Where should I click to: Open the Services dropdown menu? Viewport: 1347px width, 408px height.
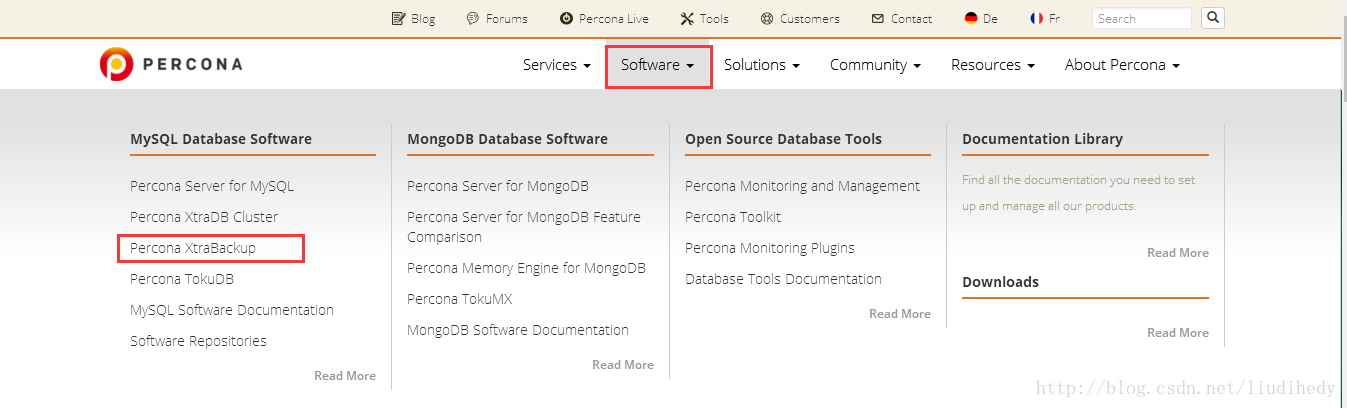[x=557, y=65]
